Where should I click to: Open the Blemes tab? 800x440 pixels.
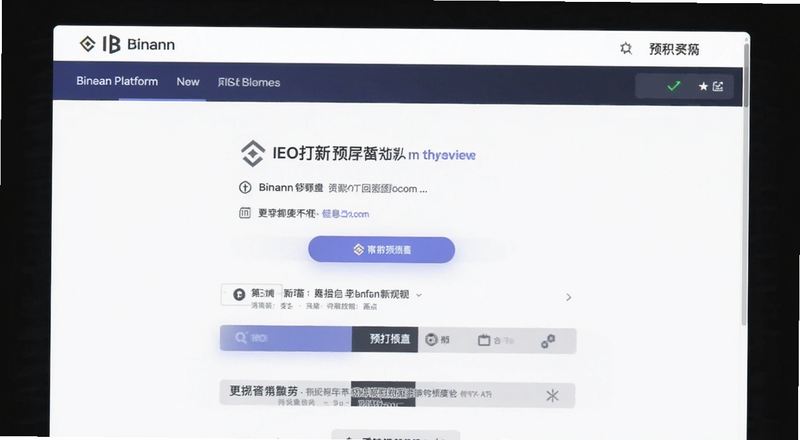(x=249, y=82)
